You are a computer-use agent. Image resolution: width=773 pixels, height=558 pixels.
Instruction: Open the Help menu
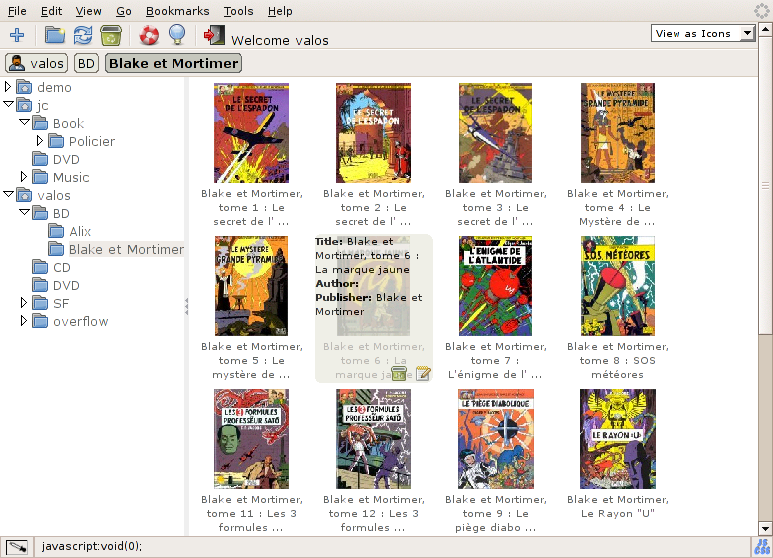tap(280, 11)
